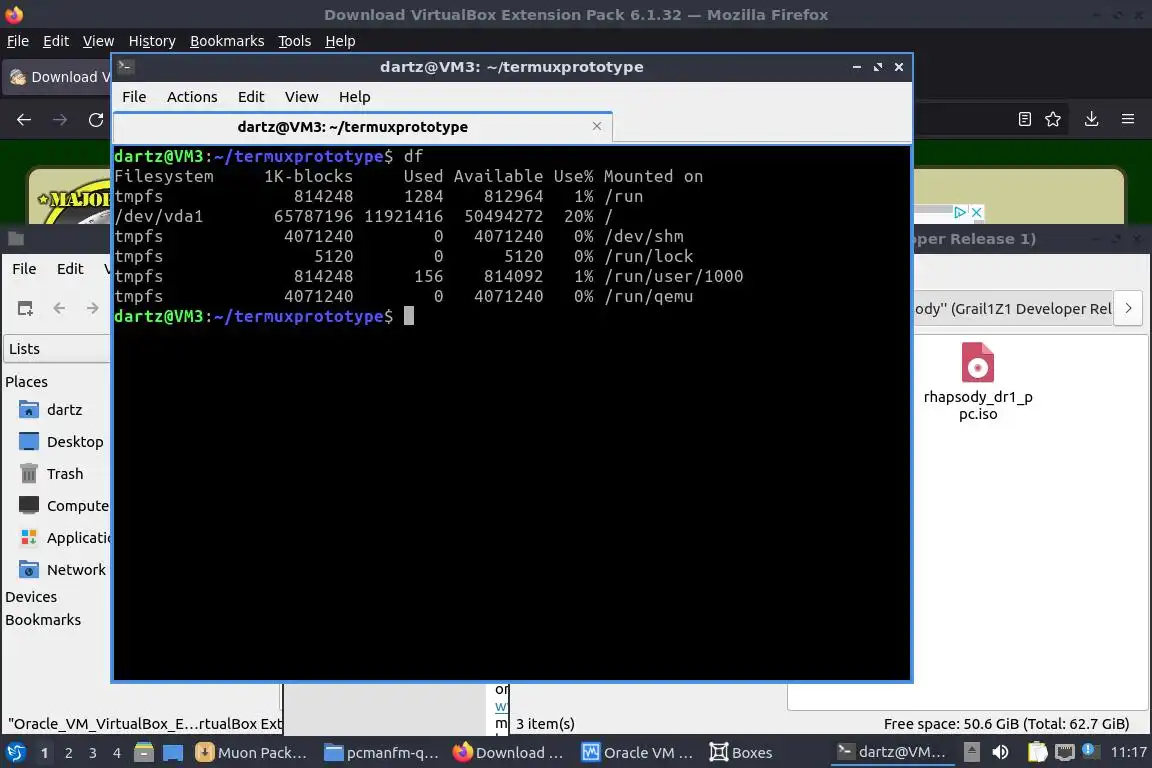The width and height of the screenshot is (1152, 768).
Task: Expand Bookmarks section in sidebar
Action: point(43,620)
